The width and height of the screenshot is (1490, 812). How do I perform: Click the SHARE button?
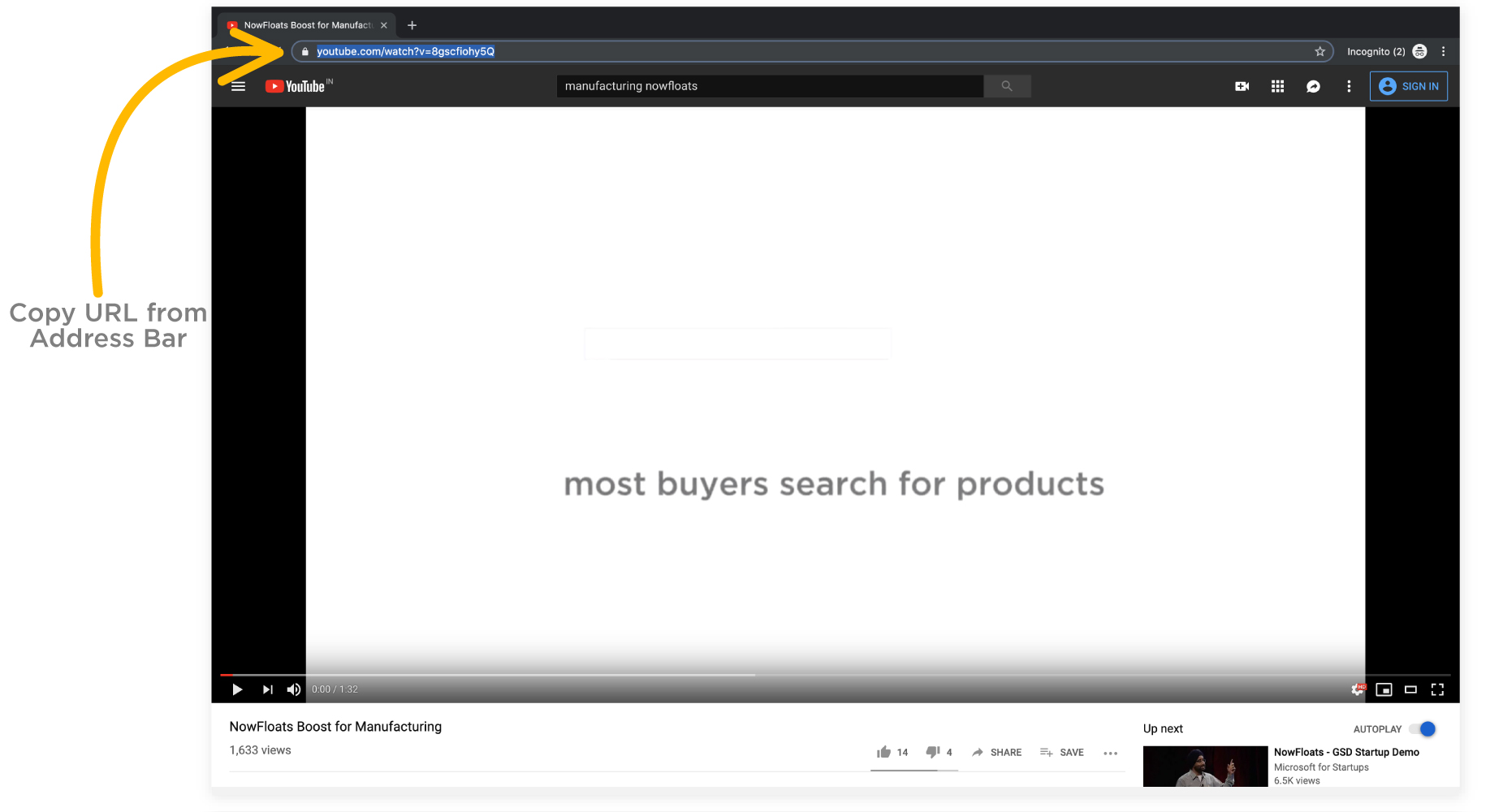coord(997,753)
